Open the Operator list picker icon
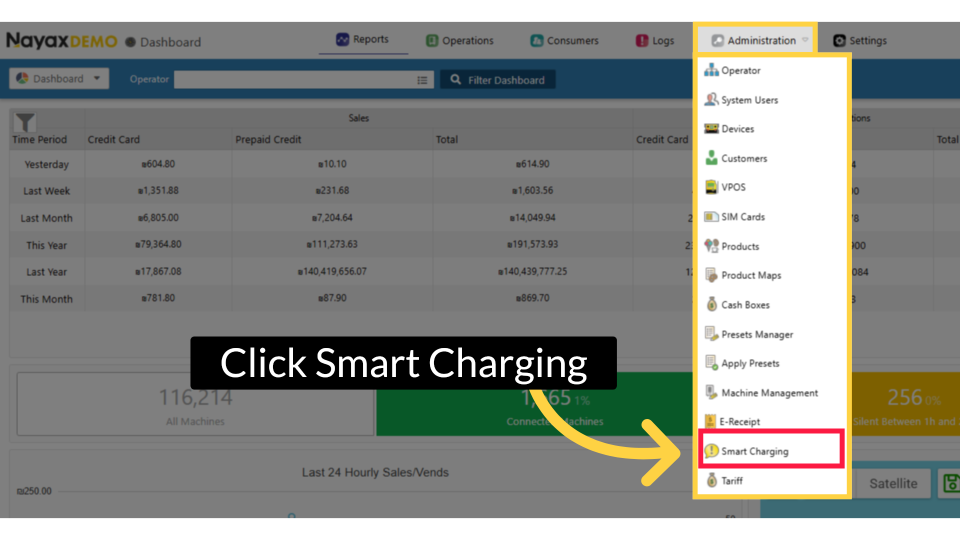The height and width of the screenshot is (540, 960). (422, 80)
